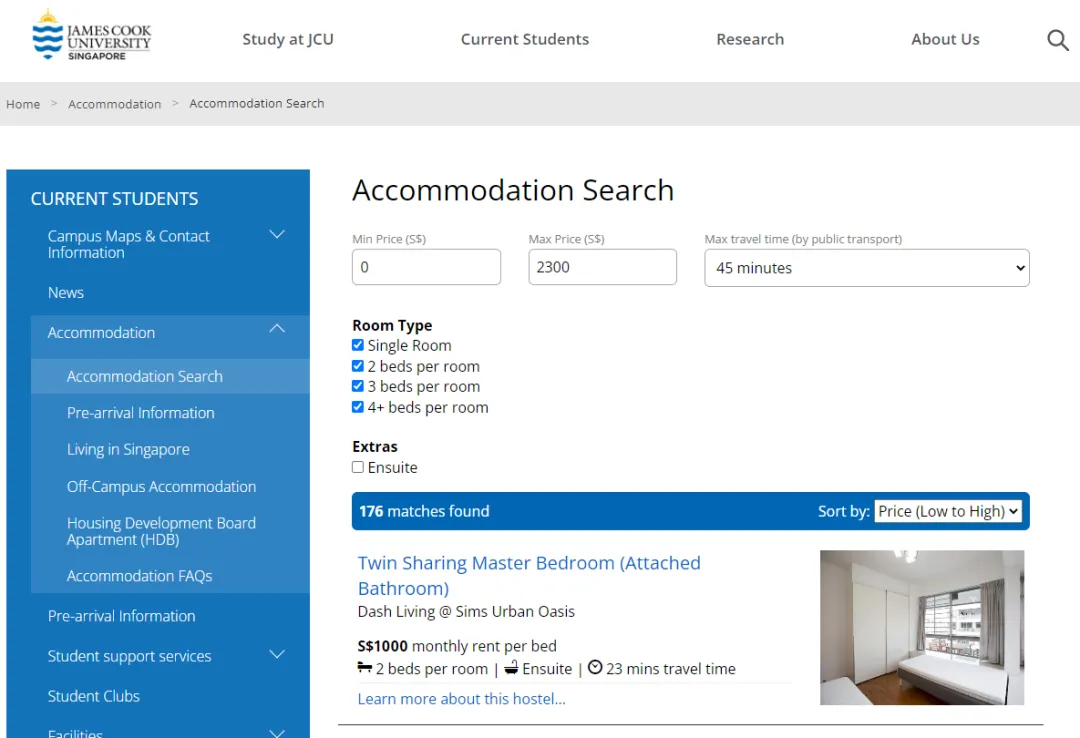Uncheck the Single Room checkbox

click(358, 345)
